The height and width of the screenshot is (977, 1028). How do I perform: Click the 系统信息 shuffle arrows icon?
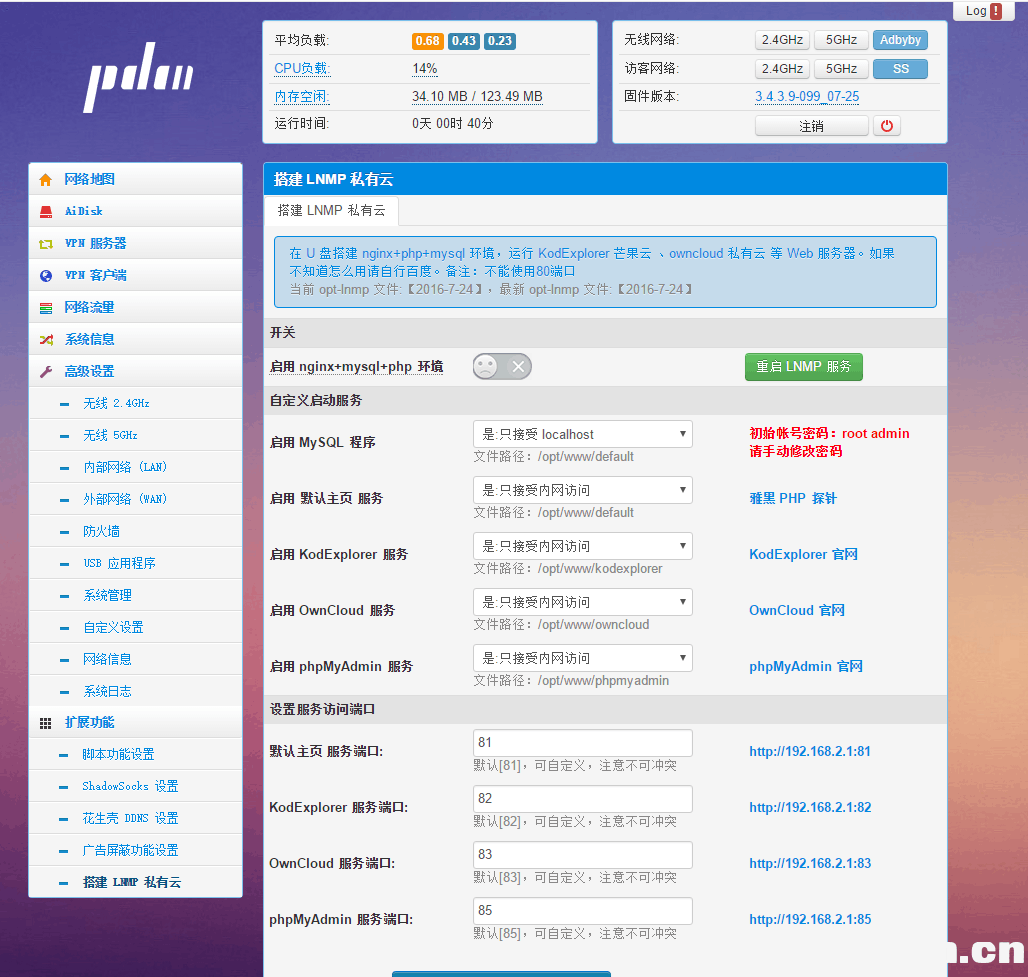[45, 340]
